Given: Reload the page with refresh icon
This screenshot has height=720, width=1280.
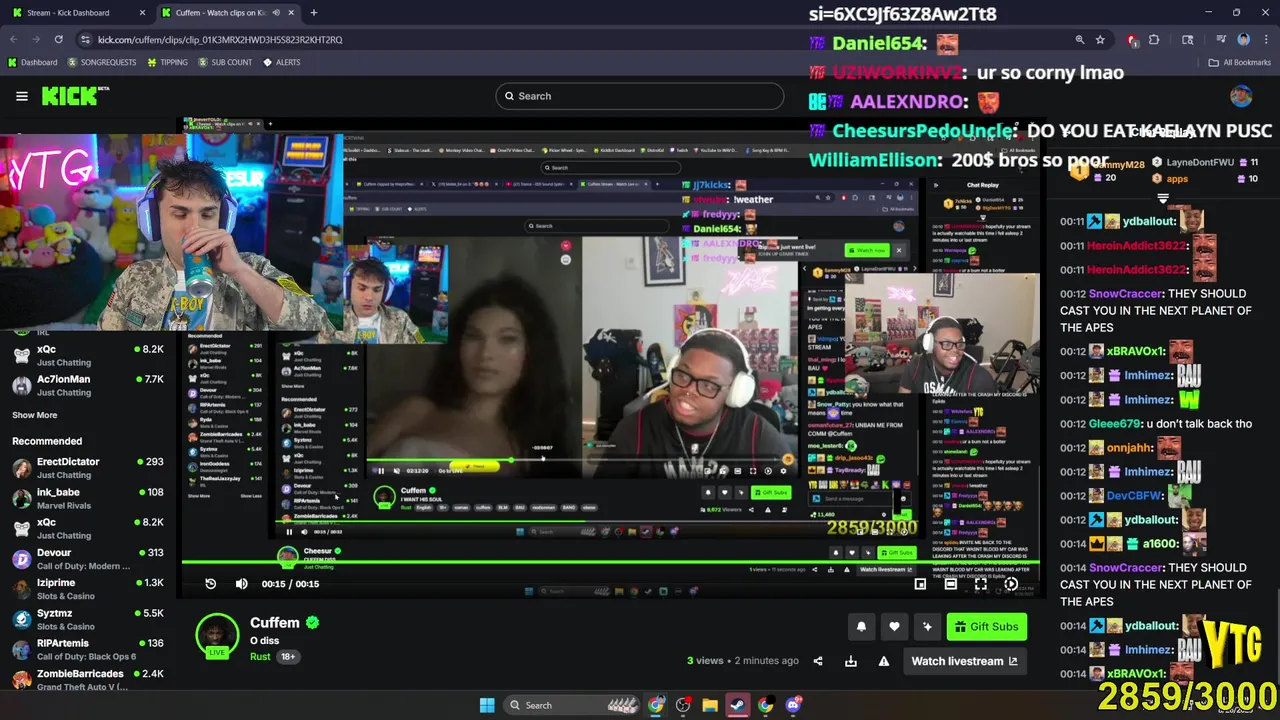Looking at the screenshot, I should point(59,39).
